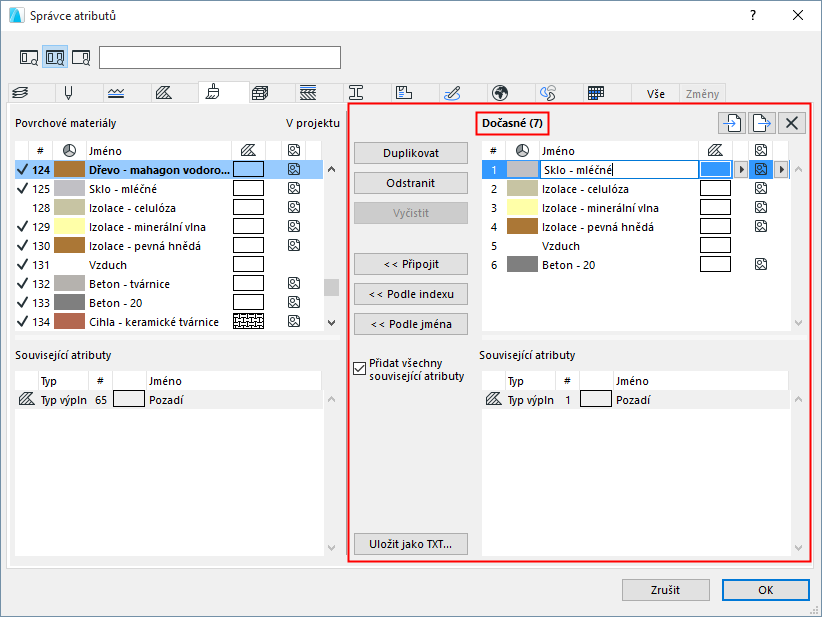Open the Pen sets grid tab
Viewport: 822px width, 617px height.
pyautogui.click(x=596, y=93)
